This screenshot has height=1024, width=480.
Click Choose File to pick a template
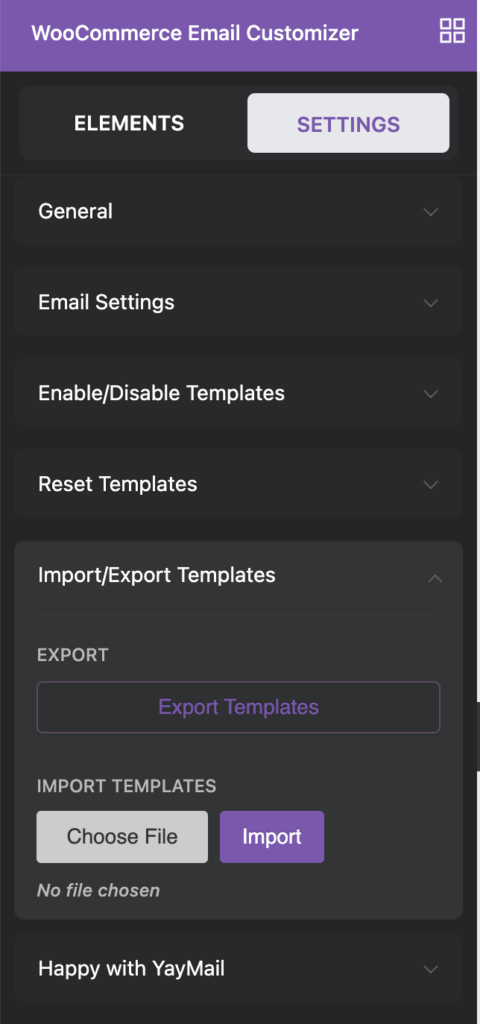pyautogui.click(x=122, y=837)
